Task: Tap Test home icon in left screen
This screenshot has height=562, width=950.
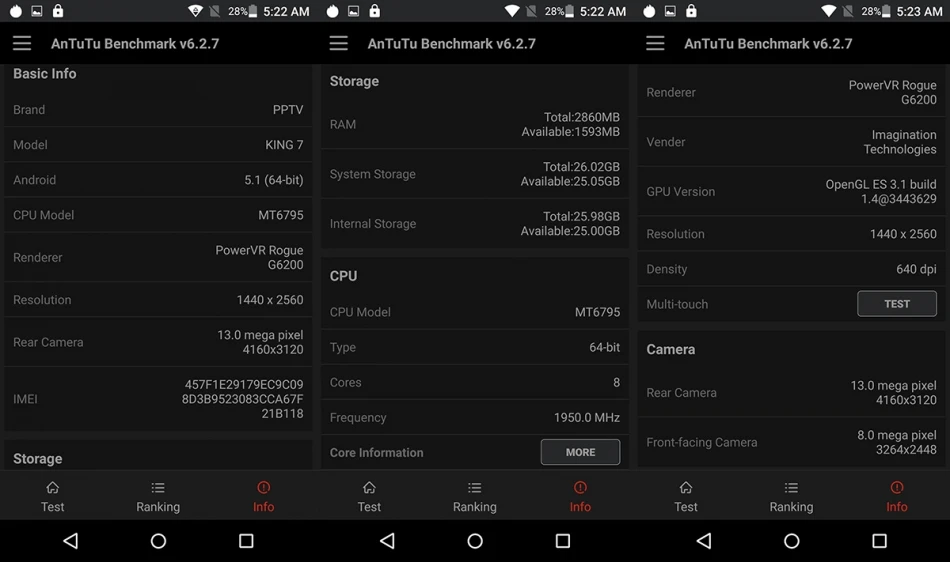Action: point(53,488)
